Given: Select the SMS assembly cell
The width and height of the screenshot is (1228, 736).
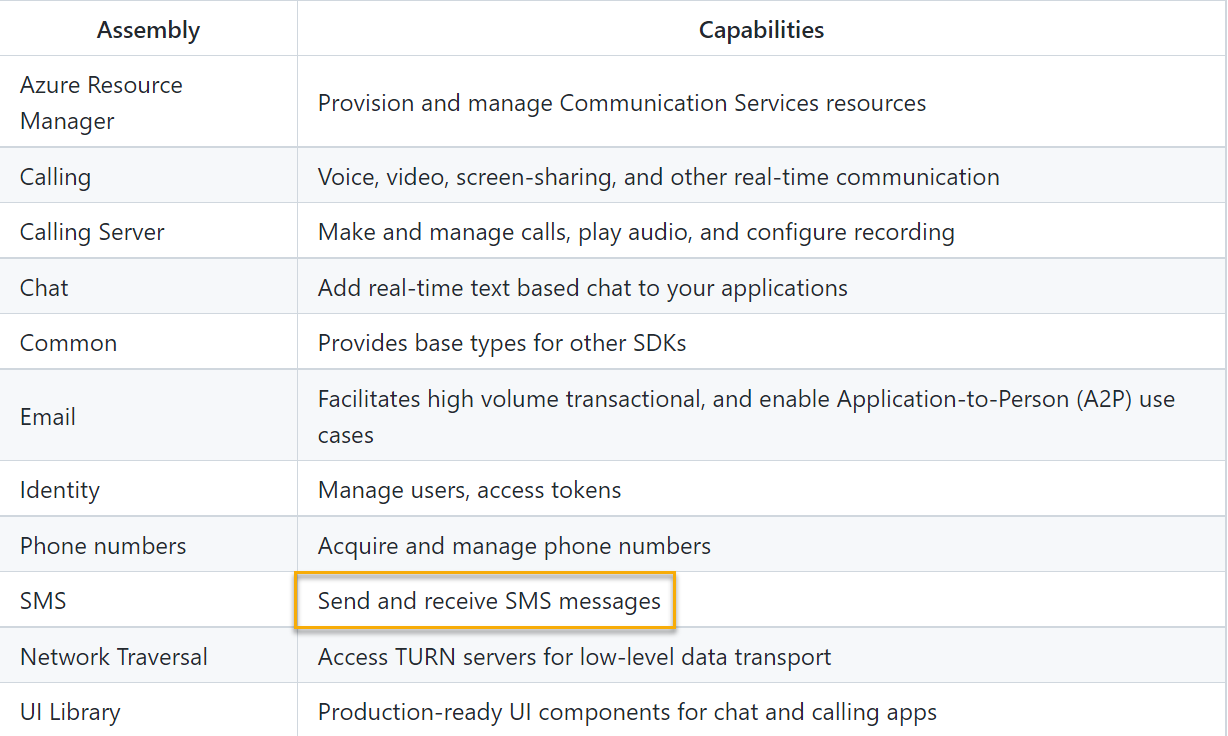Looking at the screenshot, I should coord(148,601).
